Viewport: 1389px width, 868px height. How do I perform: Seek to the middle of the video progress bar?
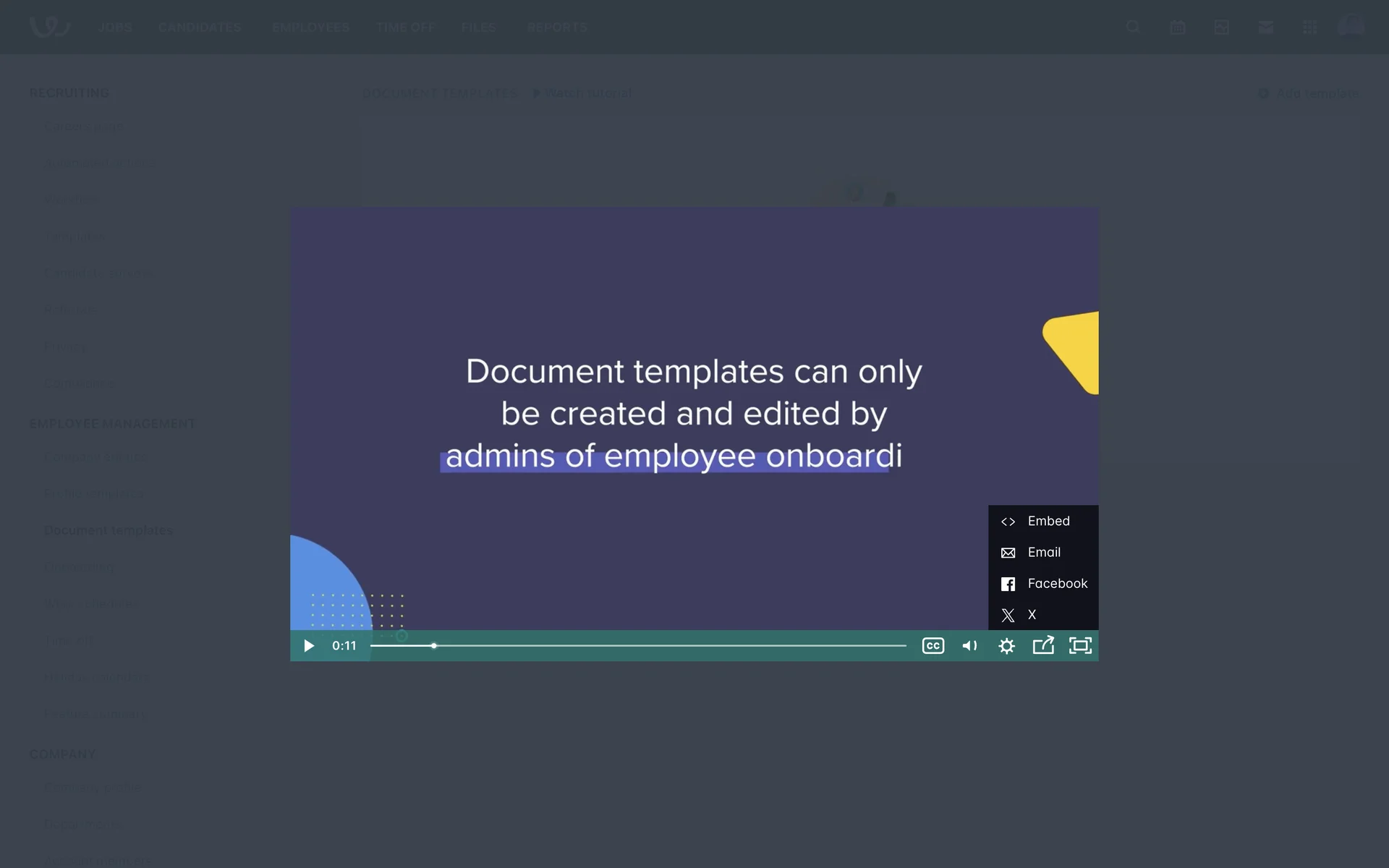[638, 646]
